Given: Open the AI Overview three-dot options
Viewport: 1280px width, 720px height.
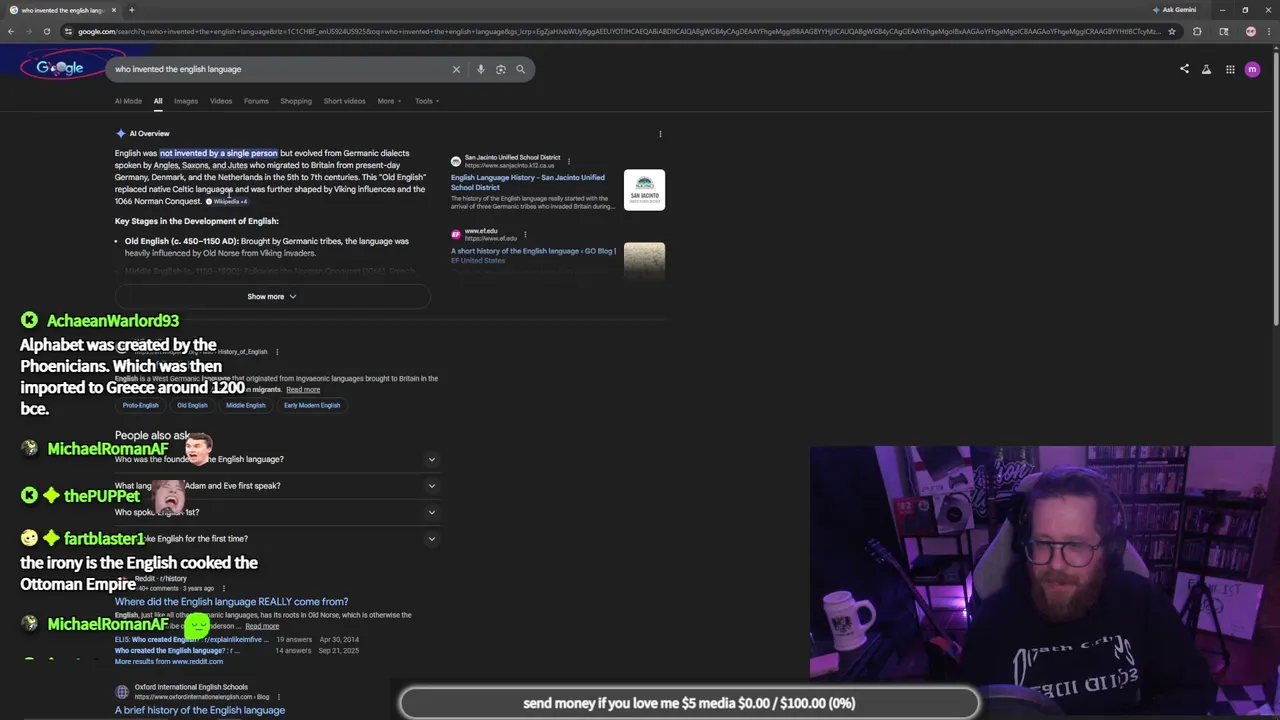Looking at the screenshot, I should click(660, 134).
